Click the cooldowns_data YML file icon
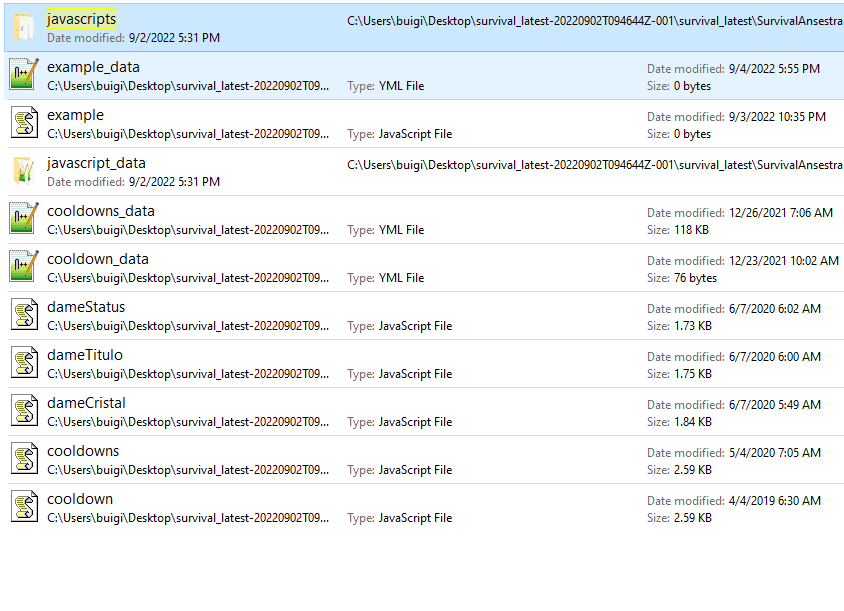This screenshot has width=844, height=611. click(23, 219)
